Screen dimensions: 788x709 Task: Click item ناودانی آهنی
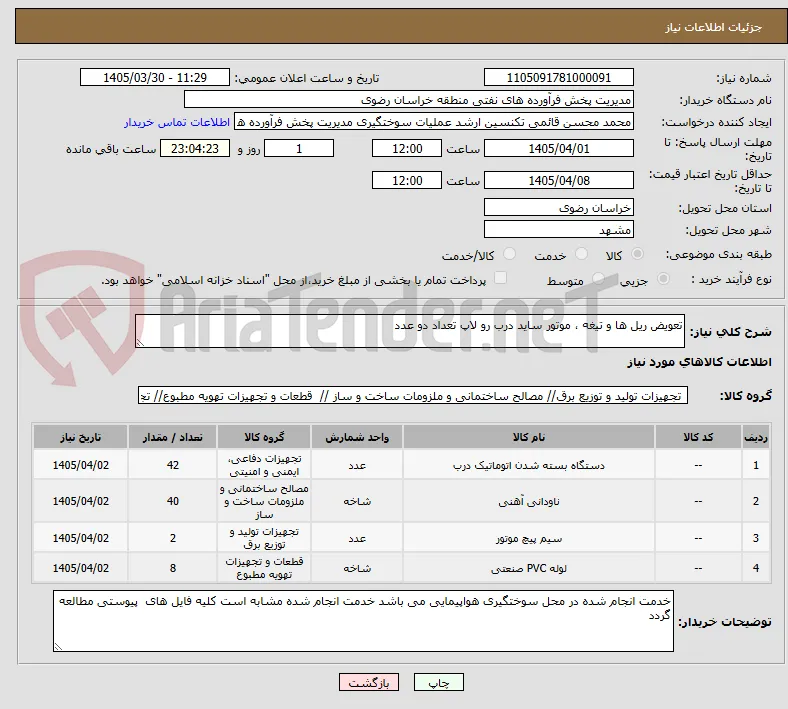(x=529, y=501)
